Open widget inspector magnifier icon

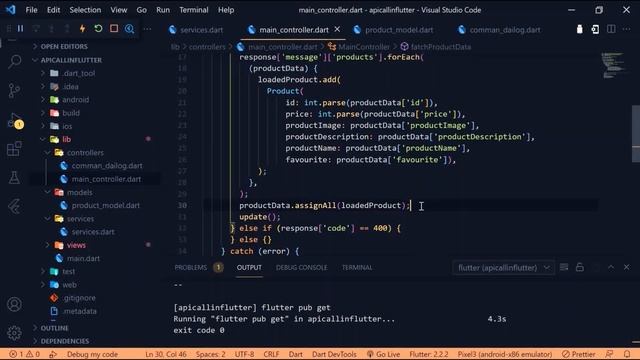(x=129, y=29)
